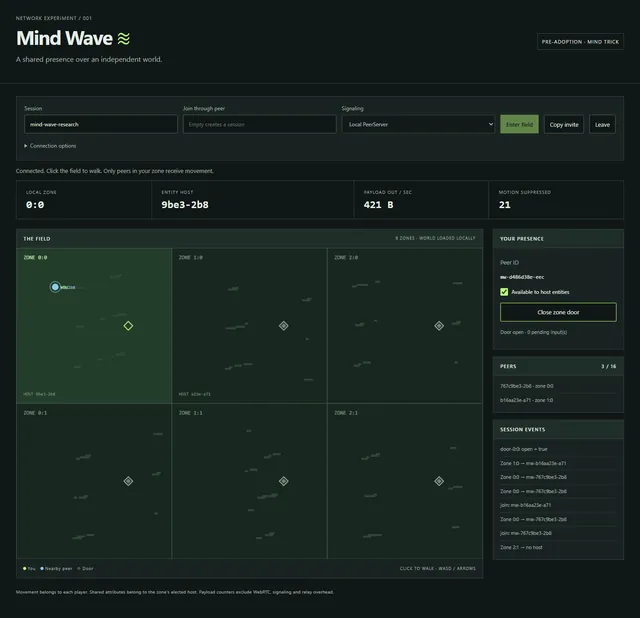
Task: Click the join: mw-b16aa23e-a71 event
Action: [558, 505]
